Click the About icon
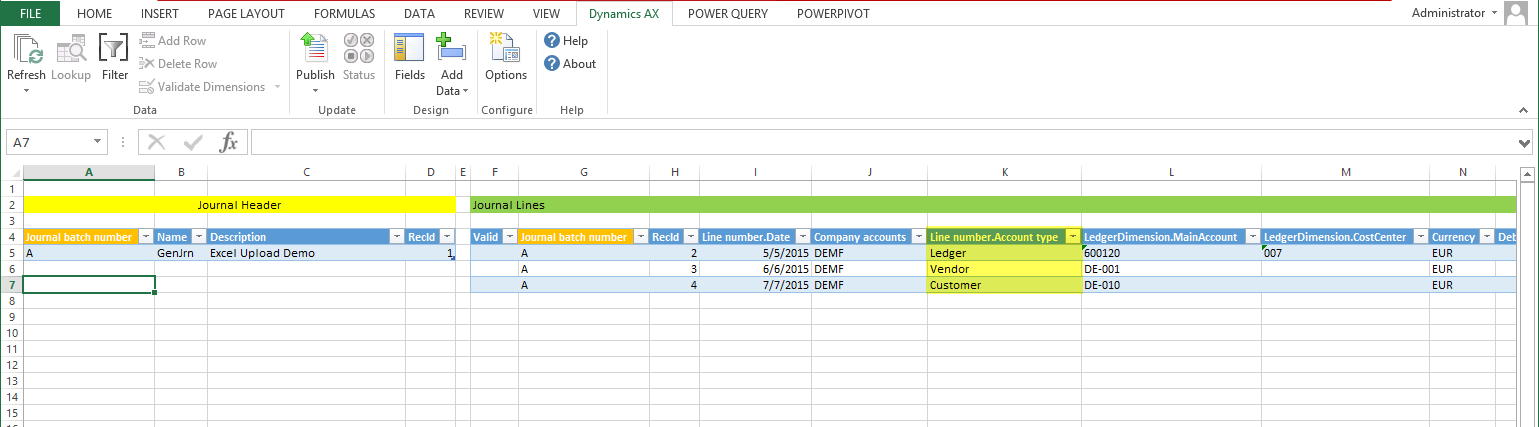This screenshot has width=1539, height=427. pyautogui.click(x=552, y=64)
